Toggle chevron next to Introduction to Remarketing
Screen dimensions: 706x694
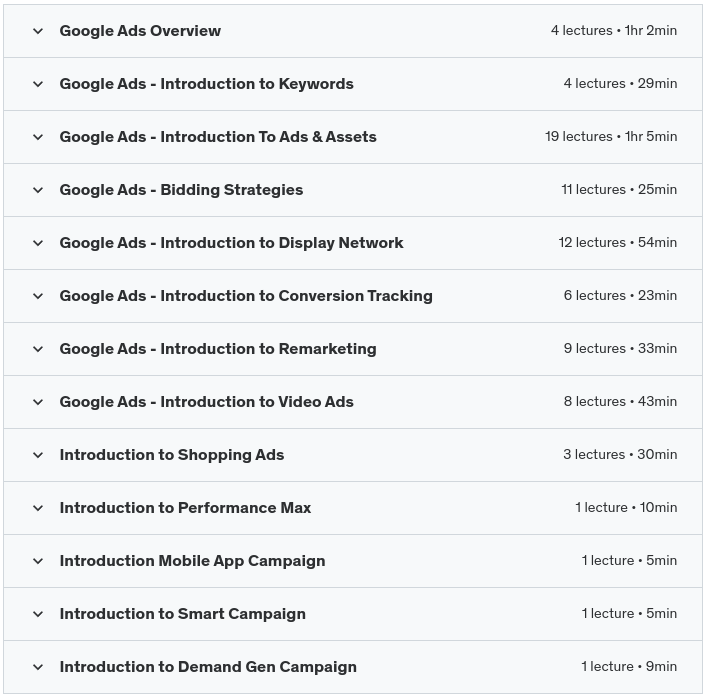[x=38, y=349]
